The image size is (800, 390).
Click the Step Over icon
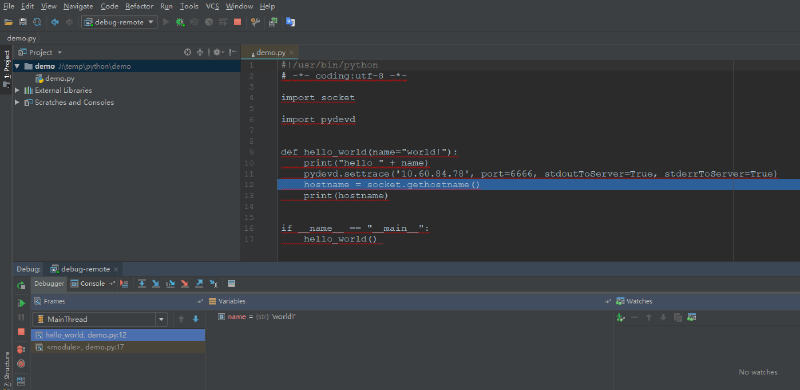pyautogui.click(x=142, y=284)
